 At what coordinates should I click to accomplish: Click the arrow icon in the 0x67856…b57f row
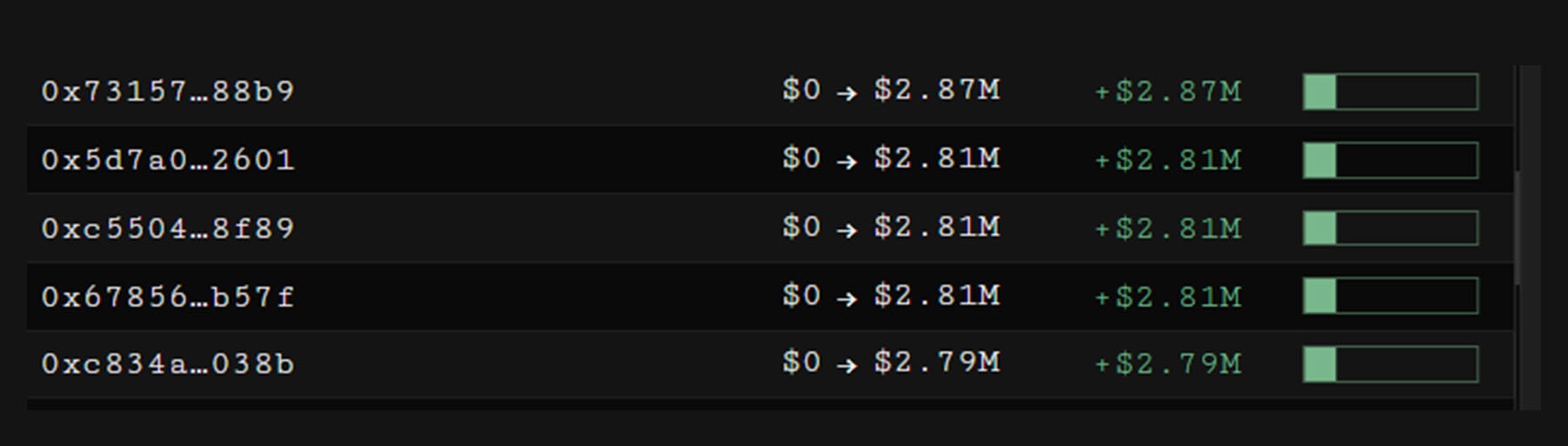click(847, 299)
